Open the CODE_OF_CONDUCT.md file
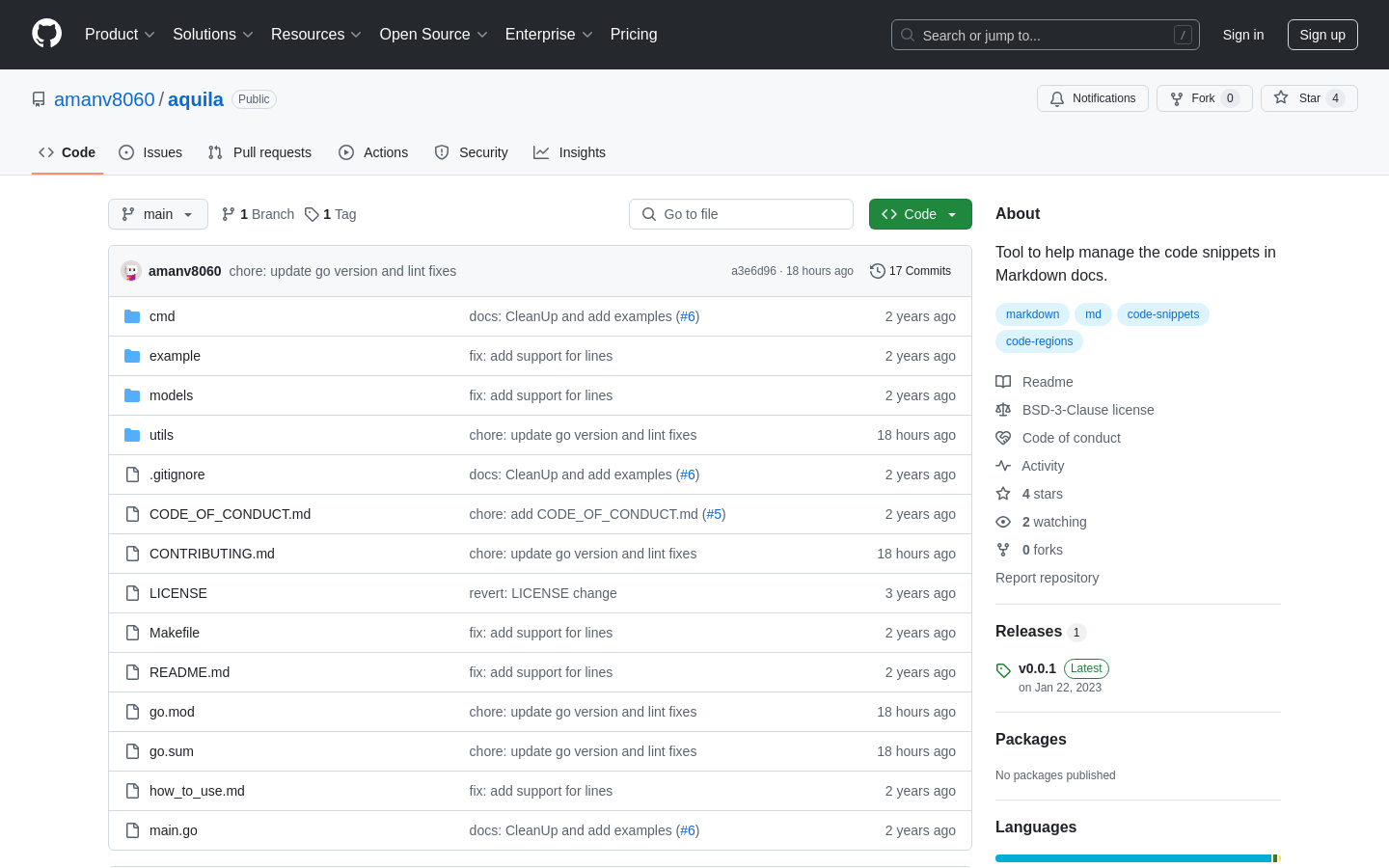Viewport: 1389px width, 868px height. click(230, 514)
